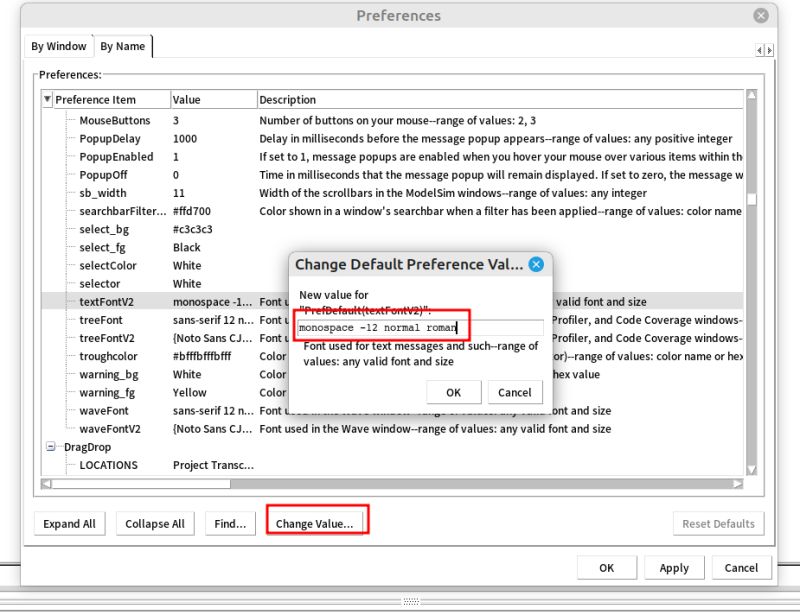This screenshot has height=615, width=800.
Task: Click the horizontal scrollbar thumb
Action: coord(141,483)
